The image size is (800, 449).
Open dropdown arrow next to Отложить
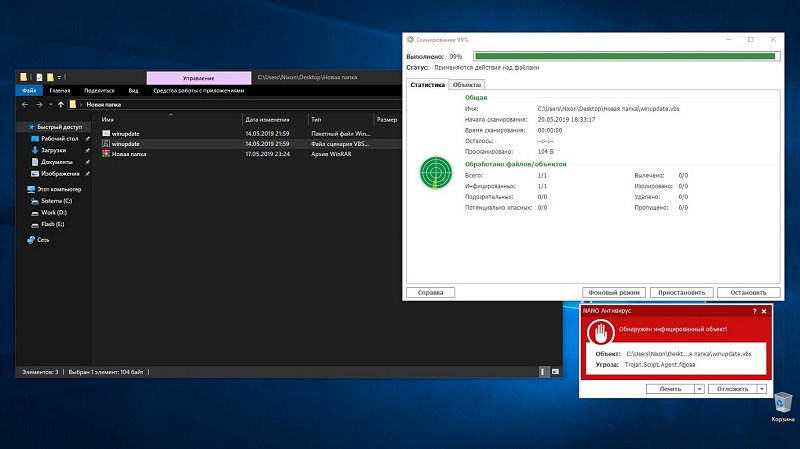[762, 388]
